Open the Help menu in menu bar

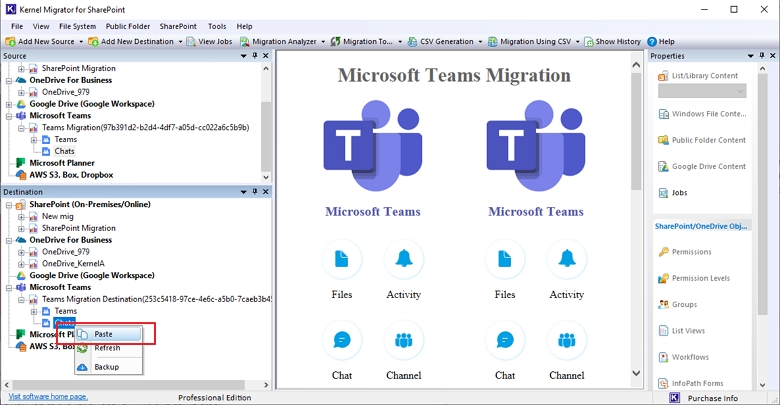pyautogui.click(x=244, y=26)
